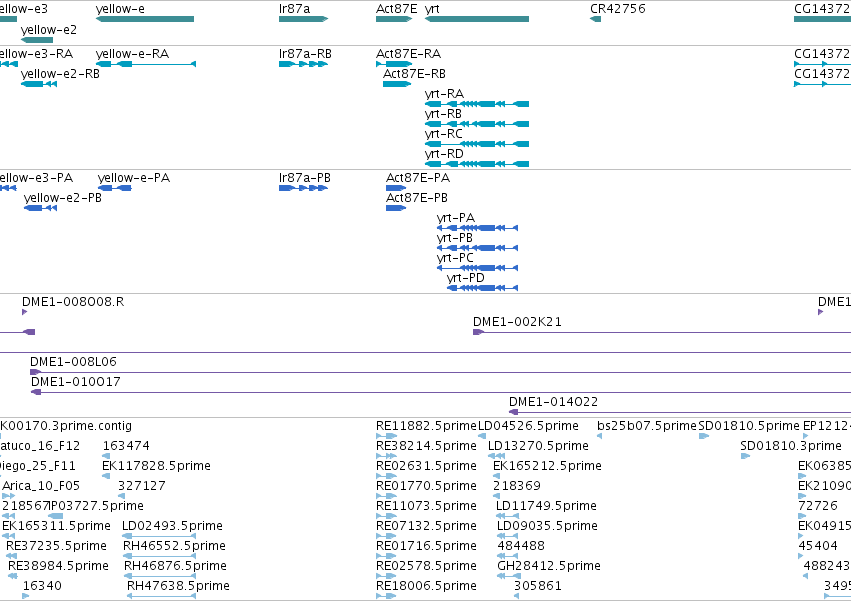Select the yrt-RD transcript glyph
The width and height of the screenshot is (851, 601).
click(477, 164)
